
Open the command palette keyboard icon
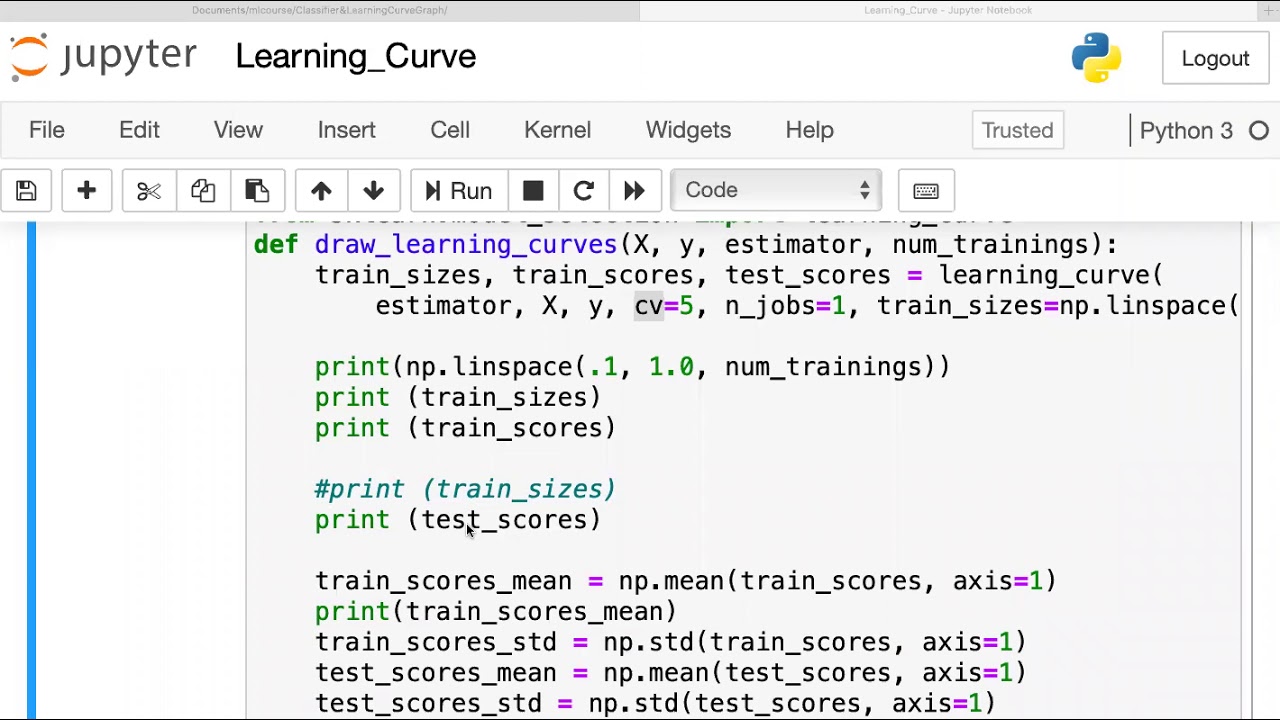point(926,190)
